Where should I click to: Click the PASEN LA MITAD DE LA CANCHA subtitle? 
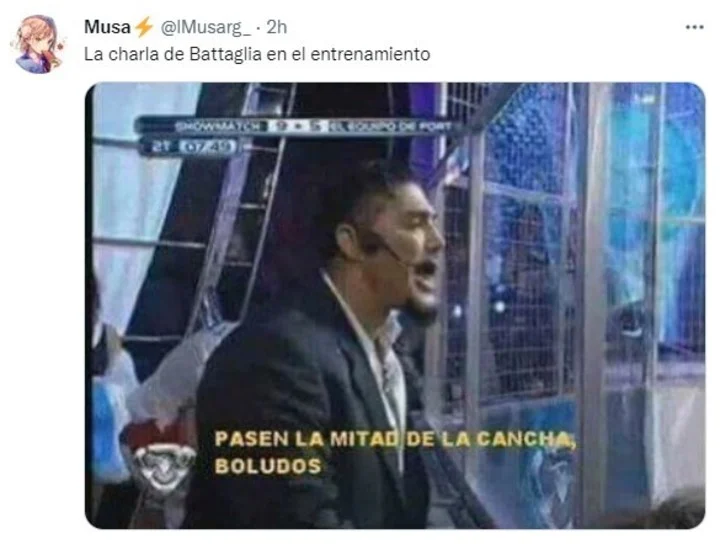coord(395,439)
